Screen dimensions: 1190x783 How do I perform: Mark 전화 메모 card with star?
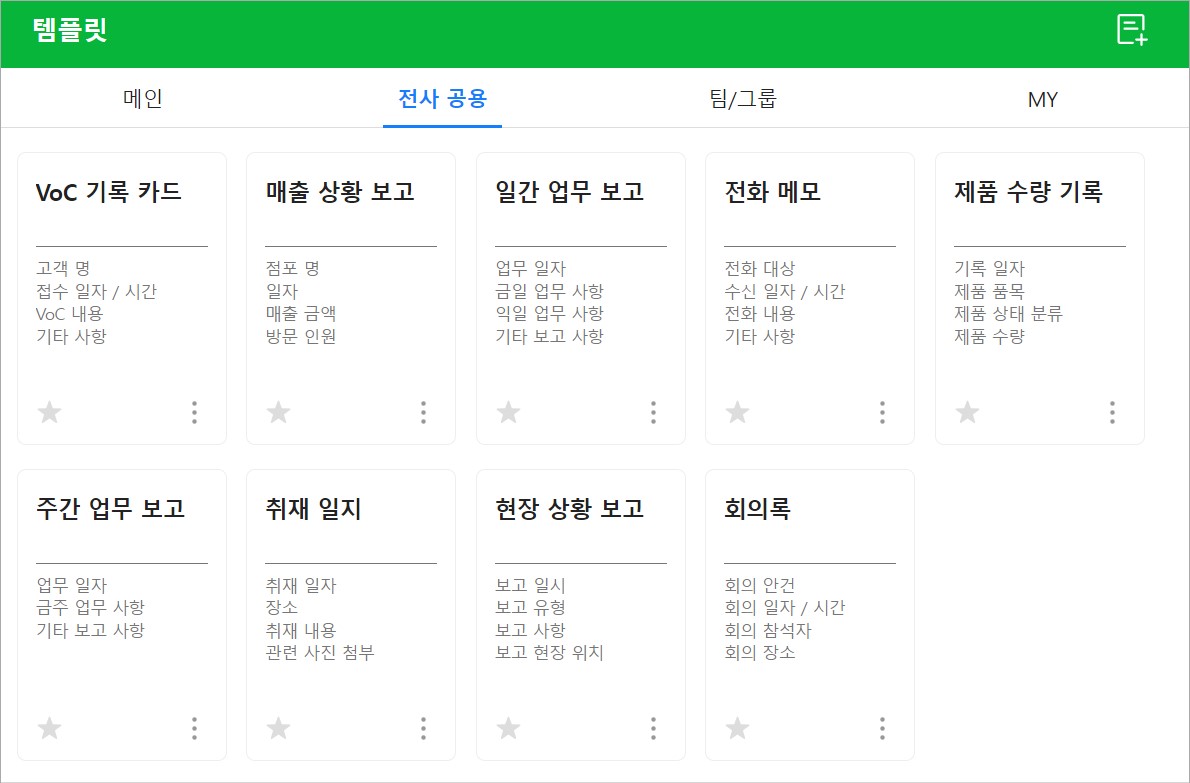[x=738, y=412]
